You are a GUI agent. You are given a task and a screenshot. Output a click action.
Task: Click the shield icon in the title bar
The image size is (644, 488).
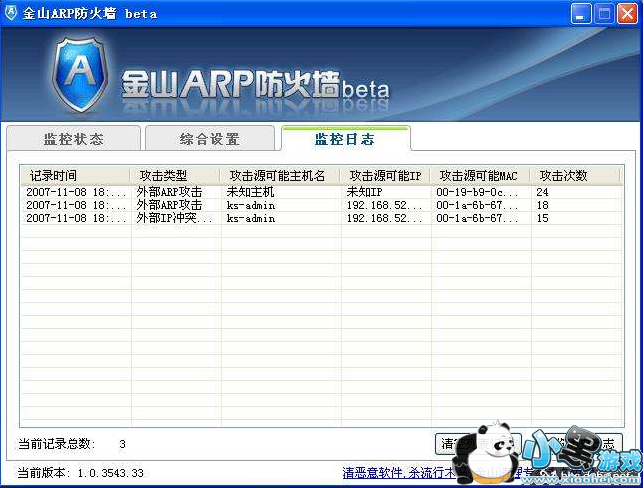[11, 13]
